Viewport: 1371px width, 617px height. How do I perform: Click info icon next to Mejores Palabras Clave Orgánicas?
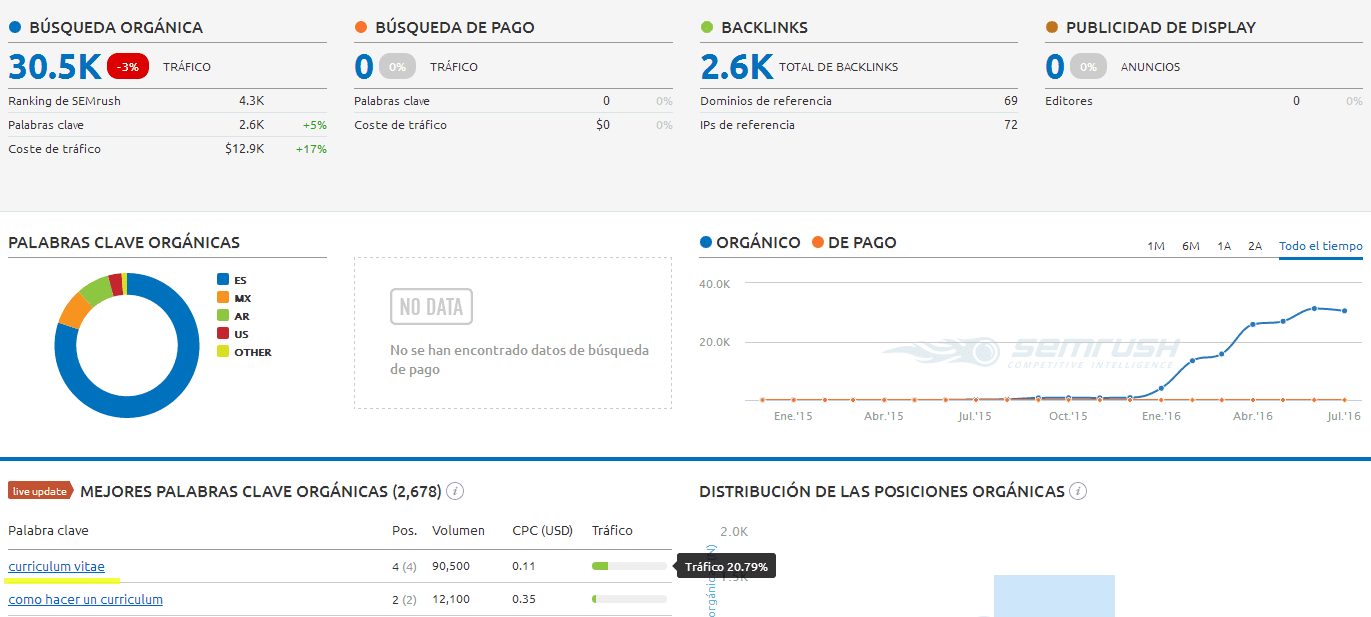(x=455, y=491)
